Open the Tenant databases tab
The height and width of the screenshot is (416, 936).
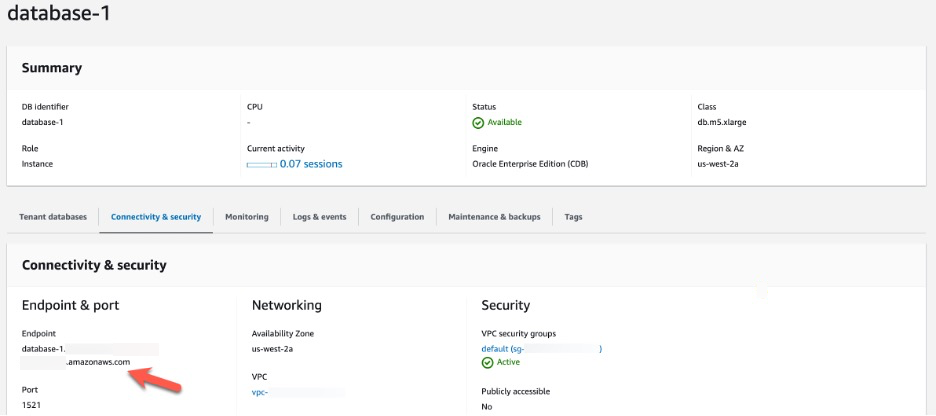[54, 217]
